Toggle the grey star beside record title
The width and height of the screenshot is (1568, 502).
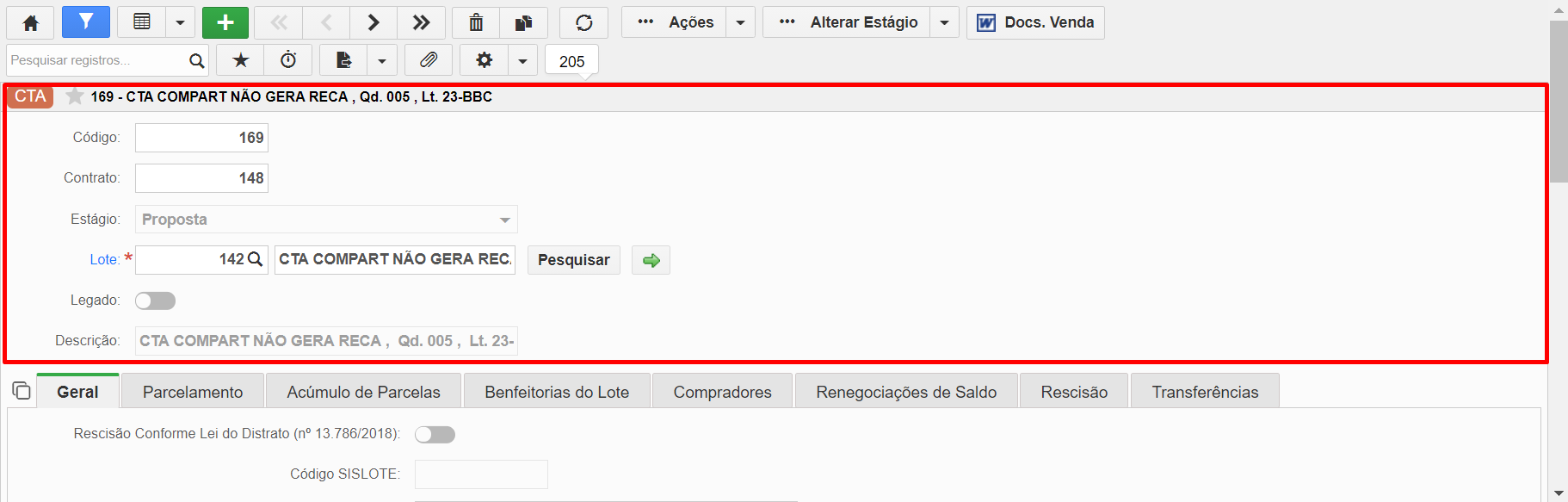(75, 96)
